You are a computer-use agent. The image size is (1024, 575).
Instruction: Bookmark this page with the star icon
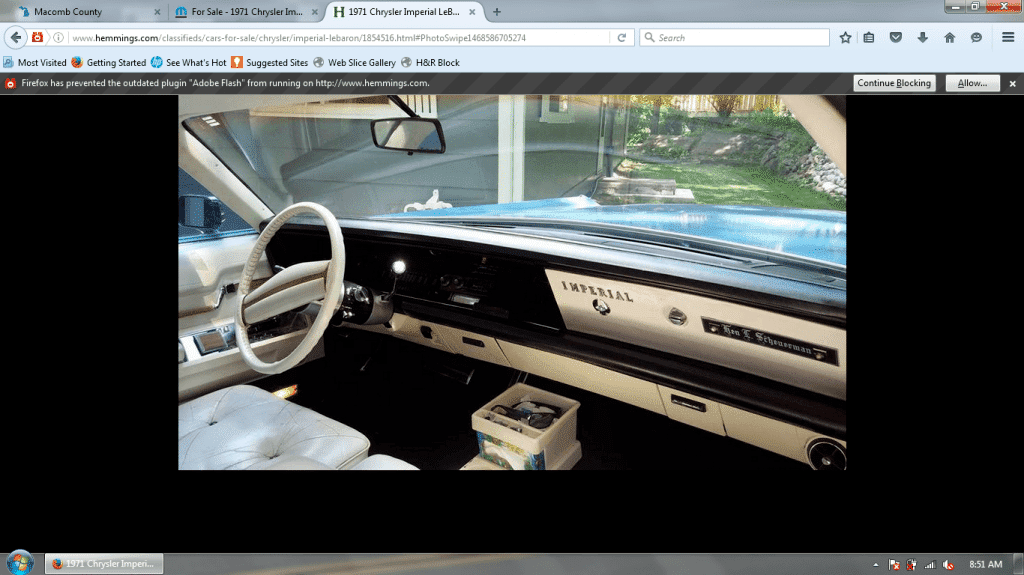845,37
